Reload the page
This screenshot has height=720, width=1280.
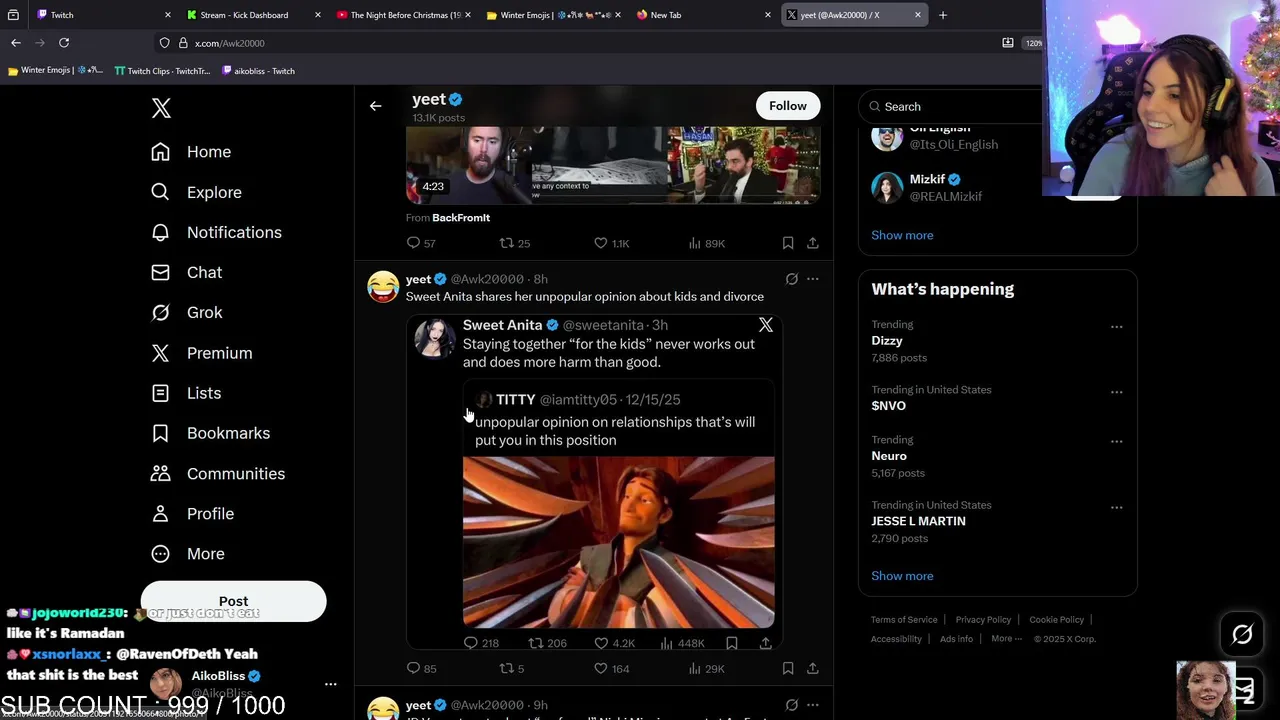click(x=64, y=43)
